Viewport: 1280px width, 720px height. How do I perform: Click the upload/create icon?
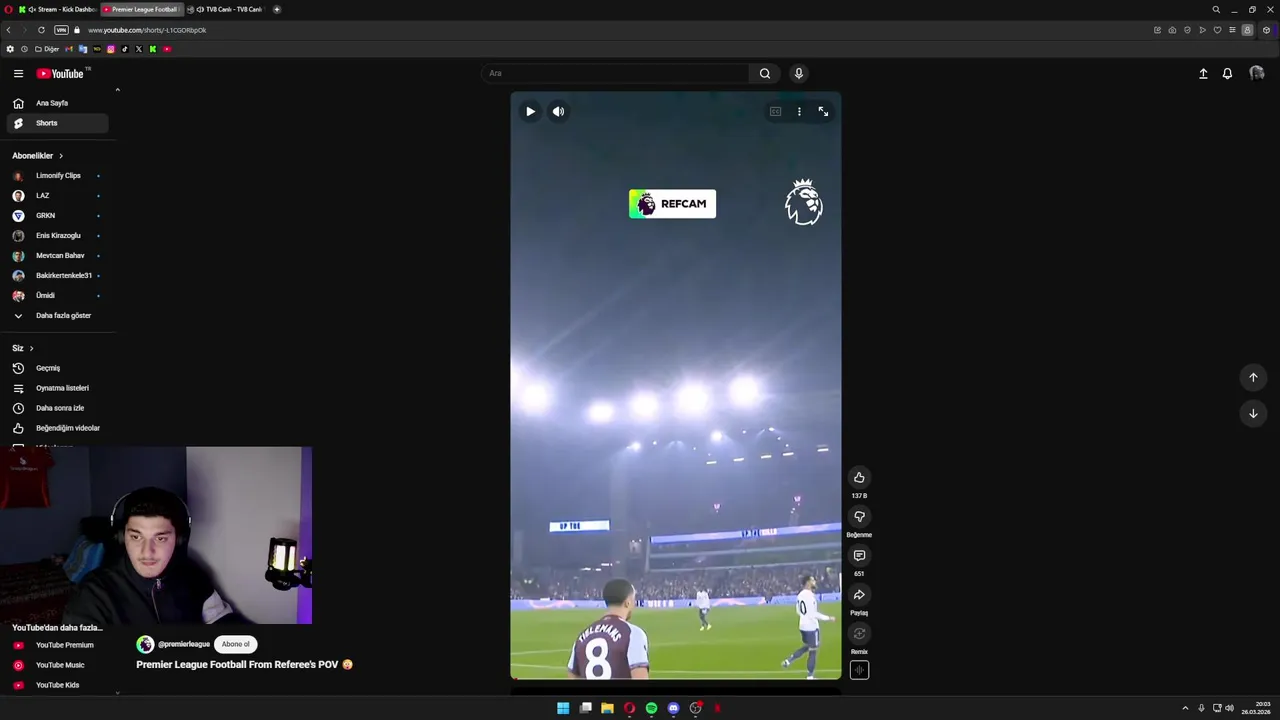click(x=1203, y=73)
